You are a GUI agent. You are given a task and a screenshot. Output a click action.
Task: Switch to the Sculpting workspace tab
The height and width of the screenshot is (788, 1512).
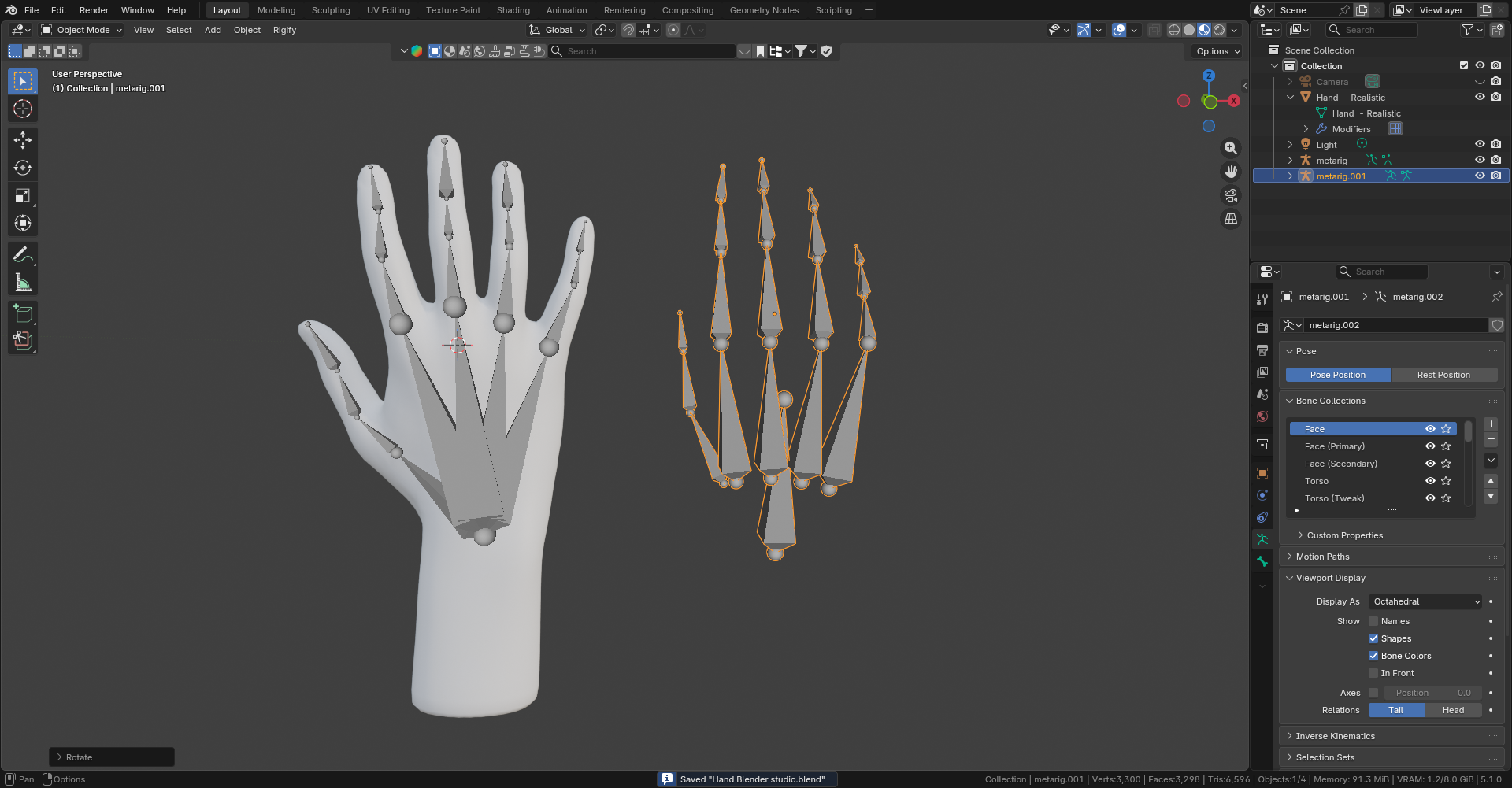tap(331, 10)
